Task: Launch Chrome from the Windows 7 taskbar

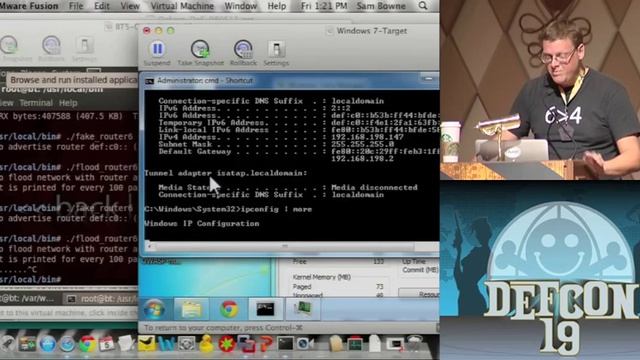Action: (x=229, y=309)
